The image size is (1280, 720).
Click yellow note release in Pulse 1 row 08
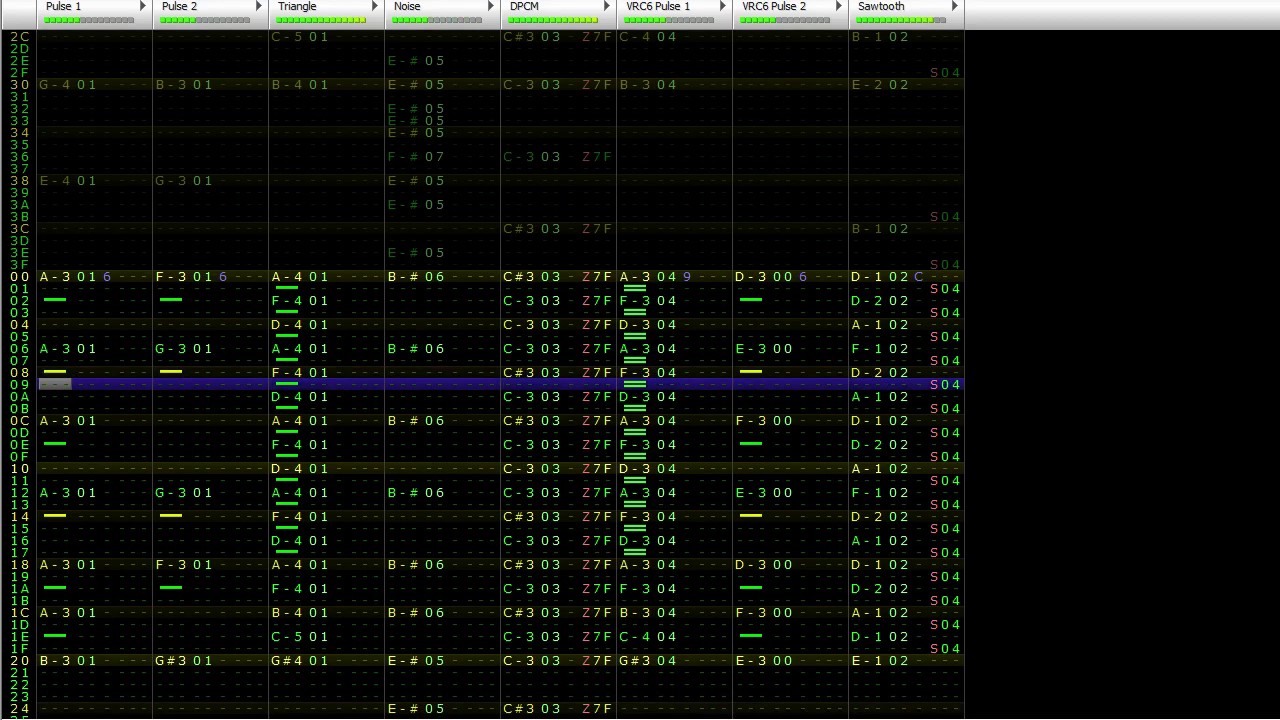[x=55, y=372]
